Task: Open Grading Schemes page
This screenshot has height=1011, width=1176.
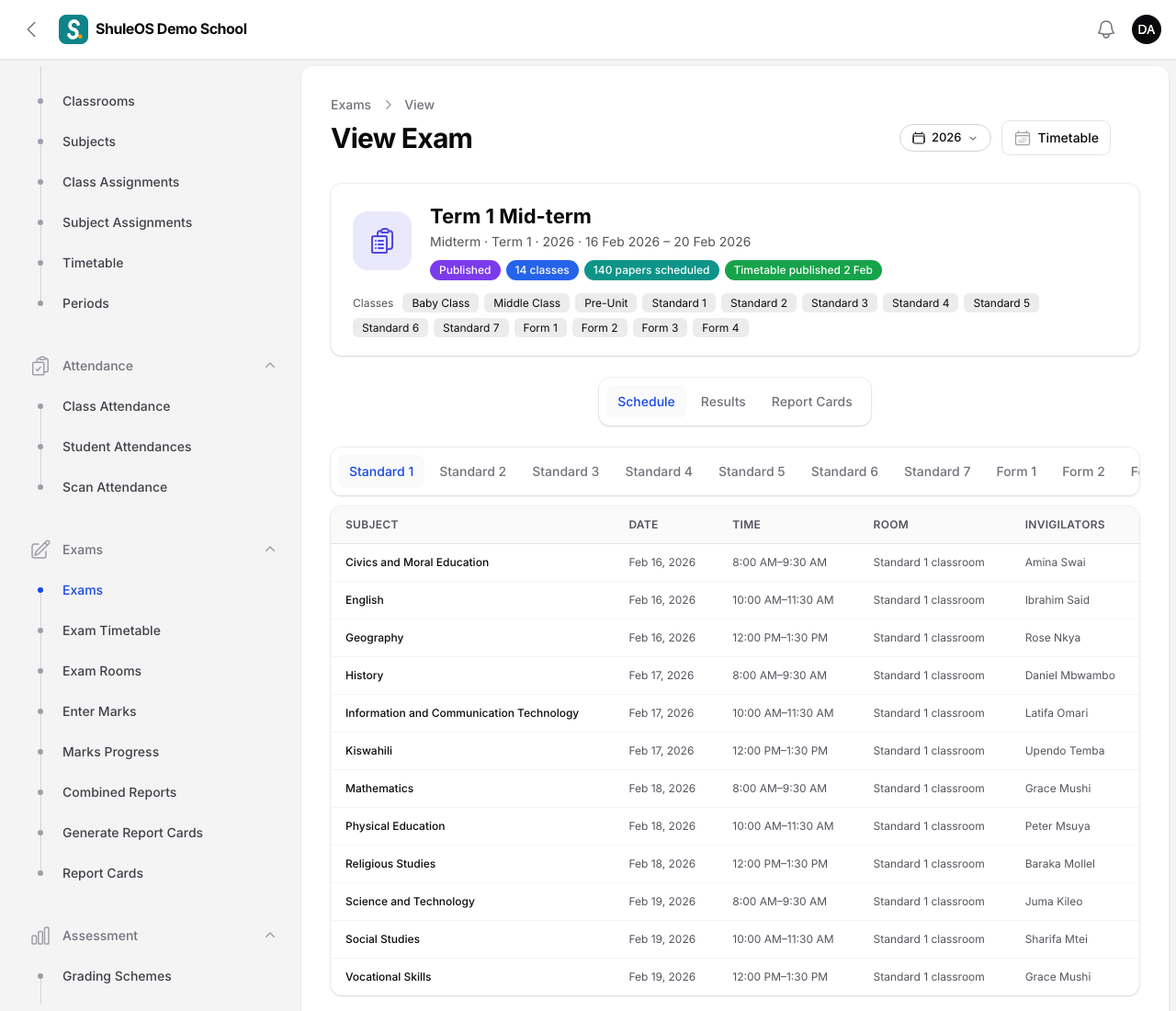Action: [117, 976]
